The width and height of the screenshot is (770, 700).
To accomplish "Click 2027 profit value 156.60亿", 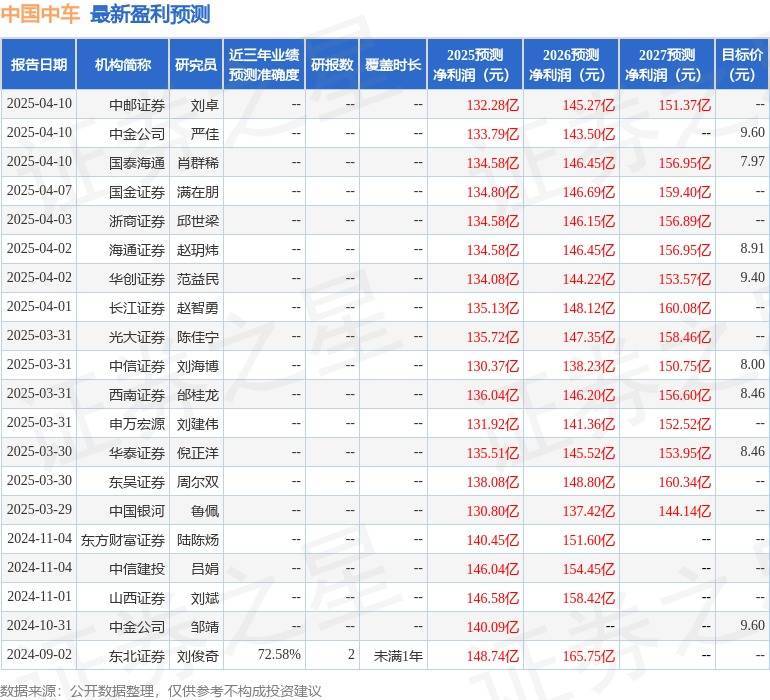I will pos(685,394).
